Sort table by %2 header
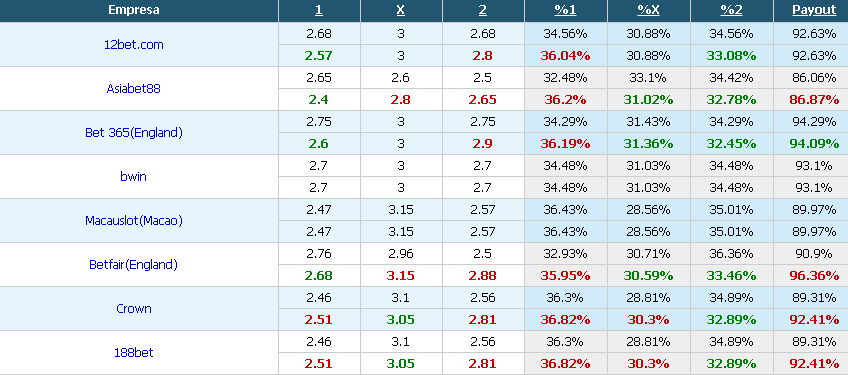This screenshot has width=848, height=375. pyautogui.click(x=732, y=10)
